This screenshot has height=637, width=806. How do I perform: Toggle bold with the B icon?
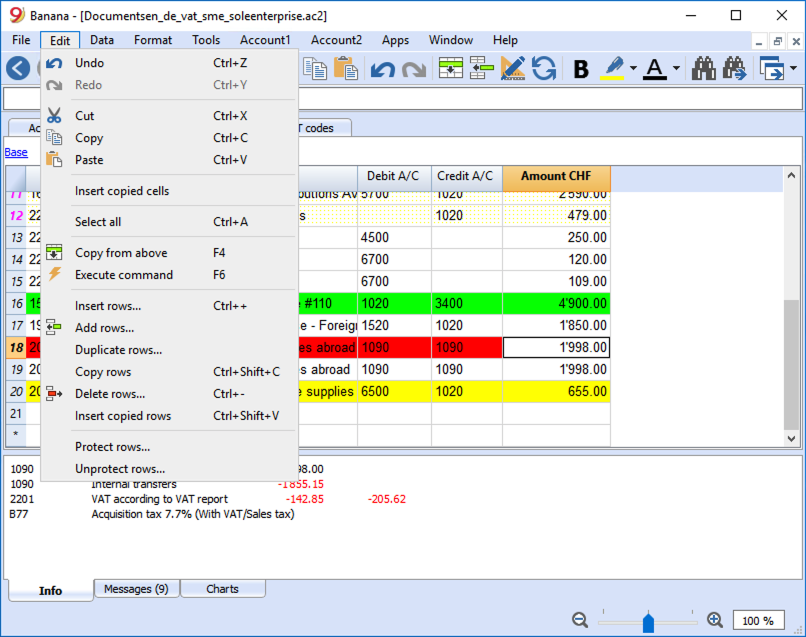coord(581,69)
